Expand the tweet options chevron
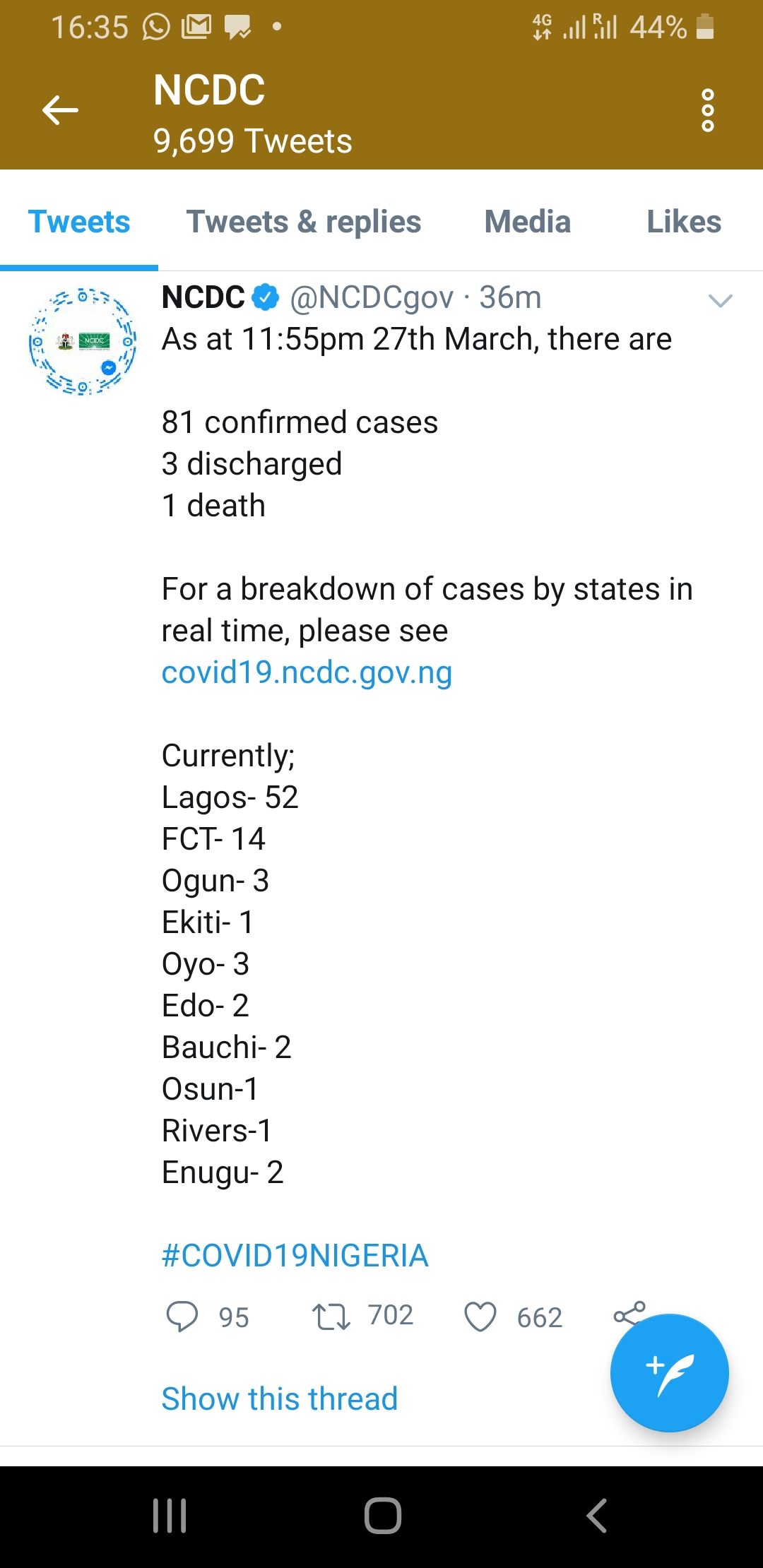Viewport: 763px width, 1568px height. [720, 301]
